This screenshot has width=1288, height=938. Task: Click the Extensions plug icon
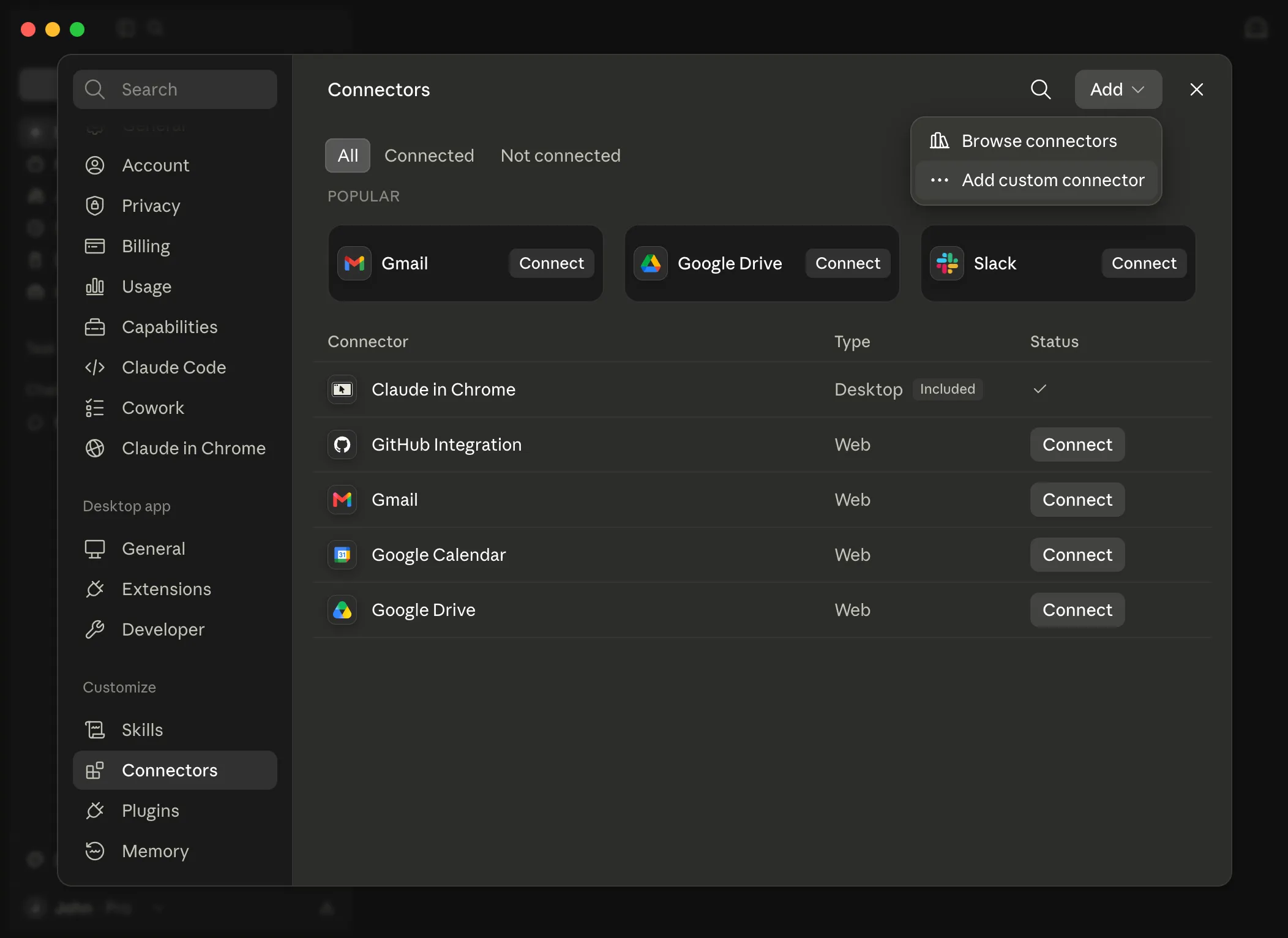[95, 589]
